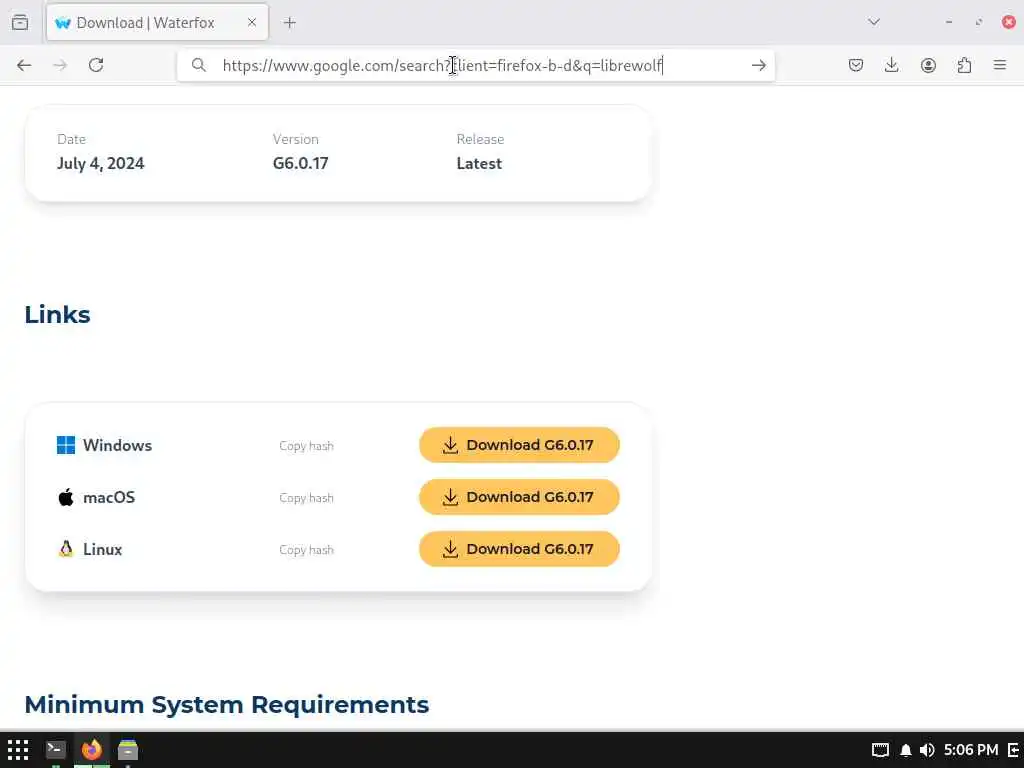Expand the list all tabs chevron
The width and height of the screenshot is (1024, 768).
(874, 22)
